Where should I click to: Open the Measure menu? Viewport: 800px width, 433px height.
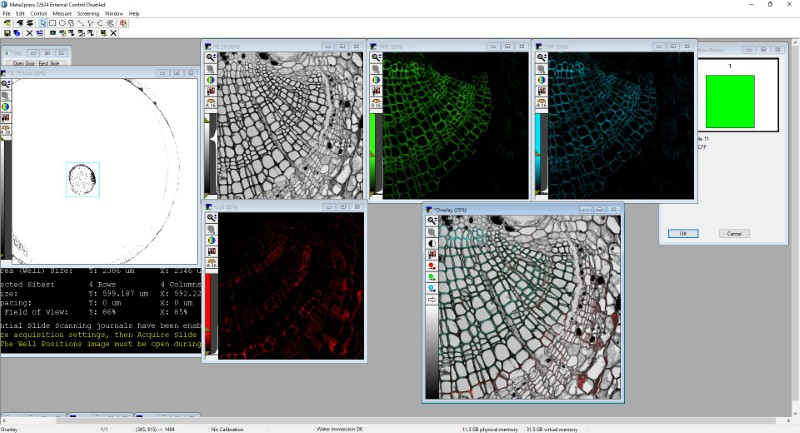(62, 13)
